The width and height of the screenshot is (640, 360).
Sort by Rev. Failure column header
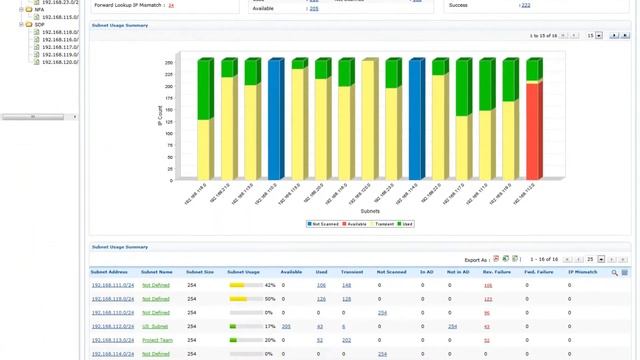tap(497, 272)
